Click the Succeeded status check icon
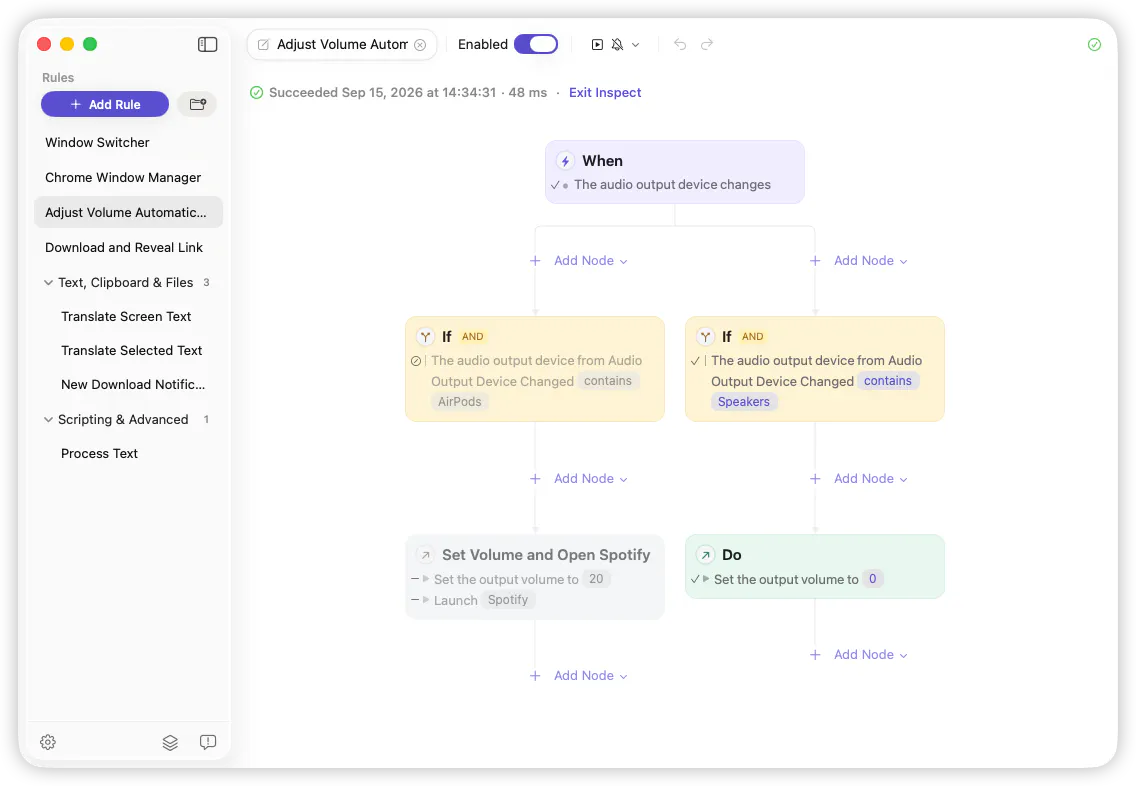Screen dimensions: 1136x786 (256, 93)
